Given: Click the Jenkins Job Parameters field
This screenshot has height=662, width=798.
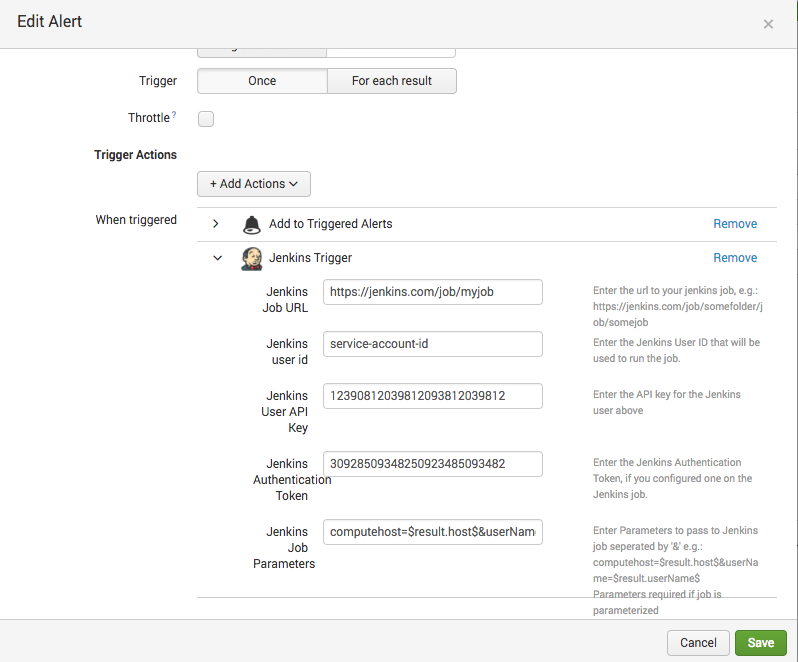Looking at the screenshot, I should click(x=432, y=532).
